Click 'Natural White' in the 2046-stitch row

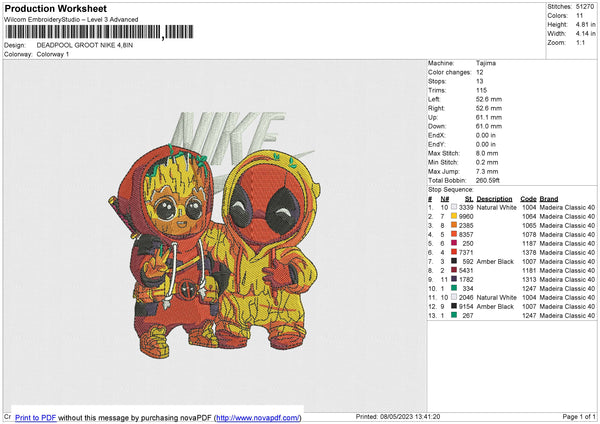tap(497, 297)
